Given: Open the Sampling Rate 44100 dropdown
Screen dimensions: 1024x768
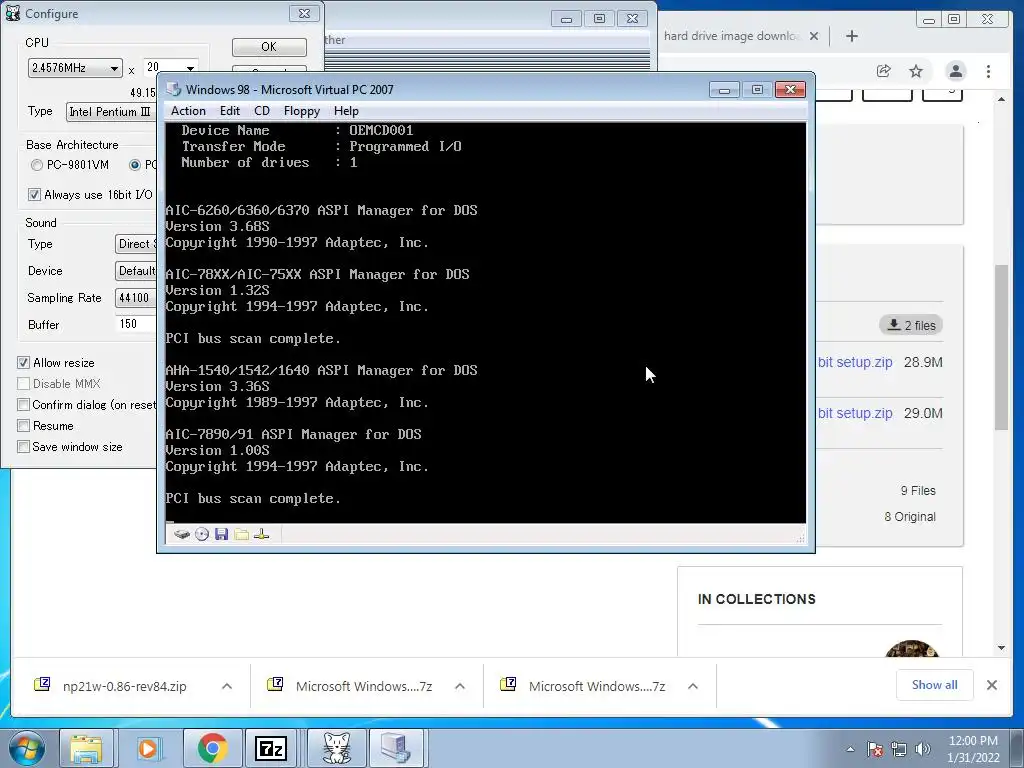Looking at the screenshot, I should pos(136,298).
